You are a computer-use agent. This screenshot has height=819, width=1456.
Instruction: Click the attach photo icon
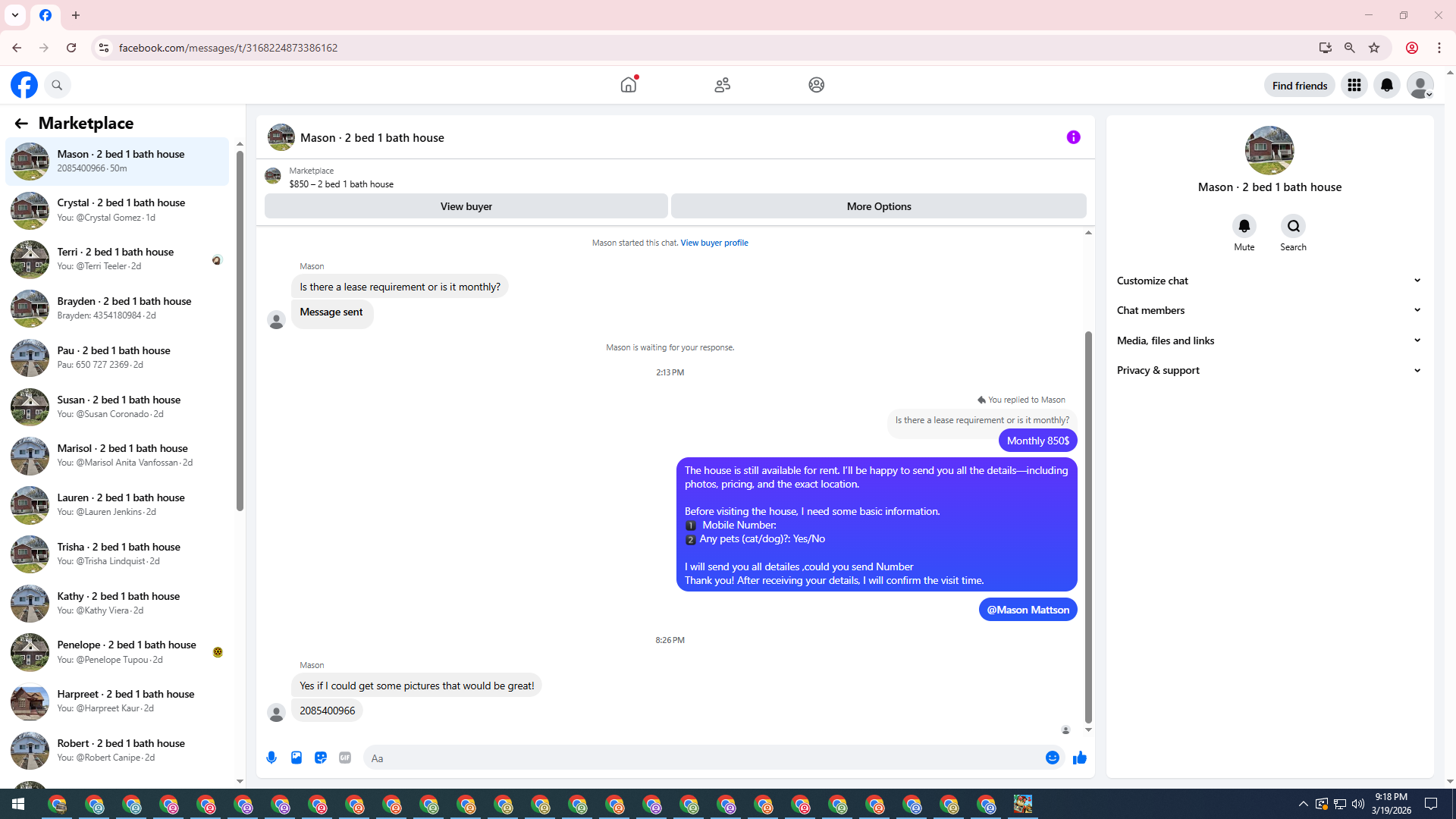click(297, 758)
